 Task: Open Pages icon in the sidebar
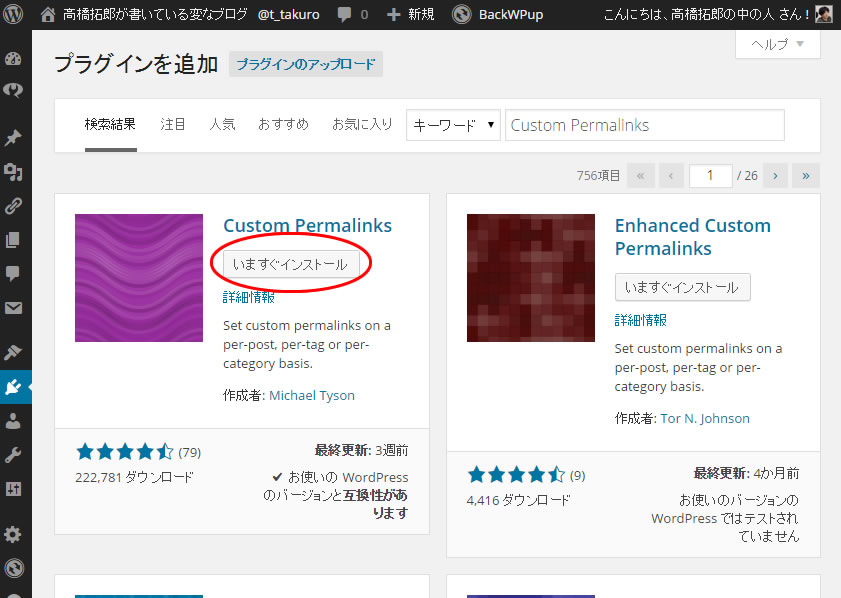click(x=13, y=240)
